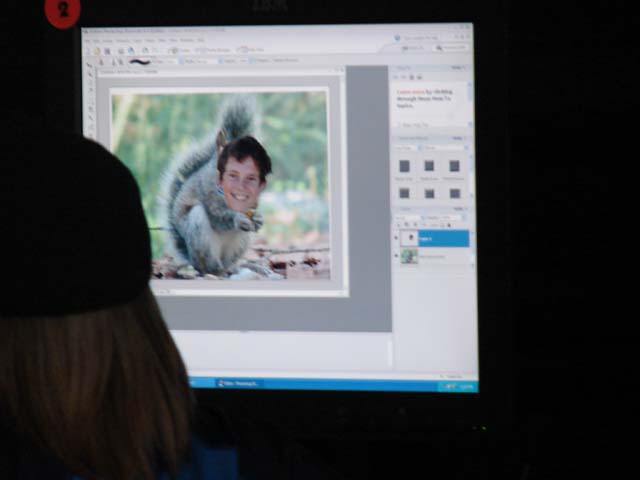Click the red Learn more link in How To
This screenshot has width=640, height=480.
(x=405, y=90)
